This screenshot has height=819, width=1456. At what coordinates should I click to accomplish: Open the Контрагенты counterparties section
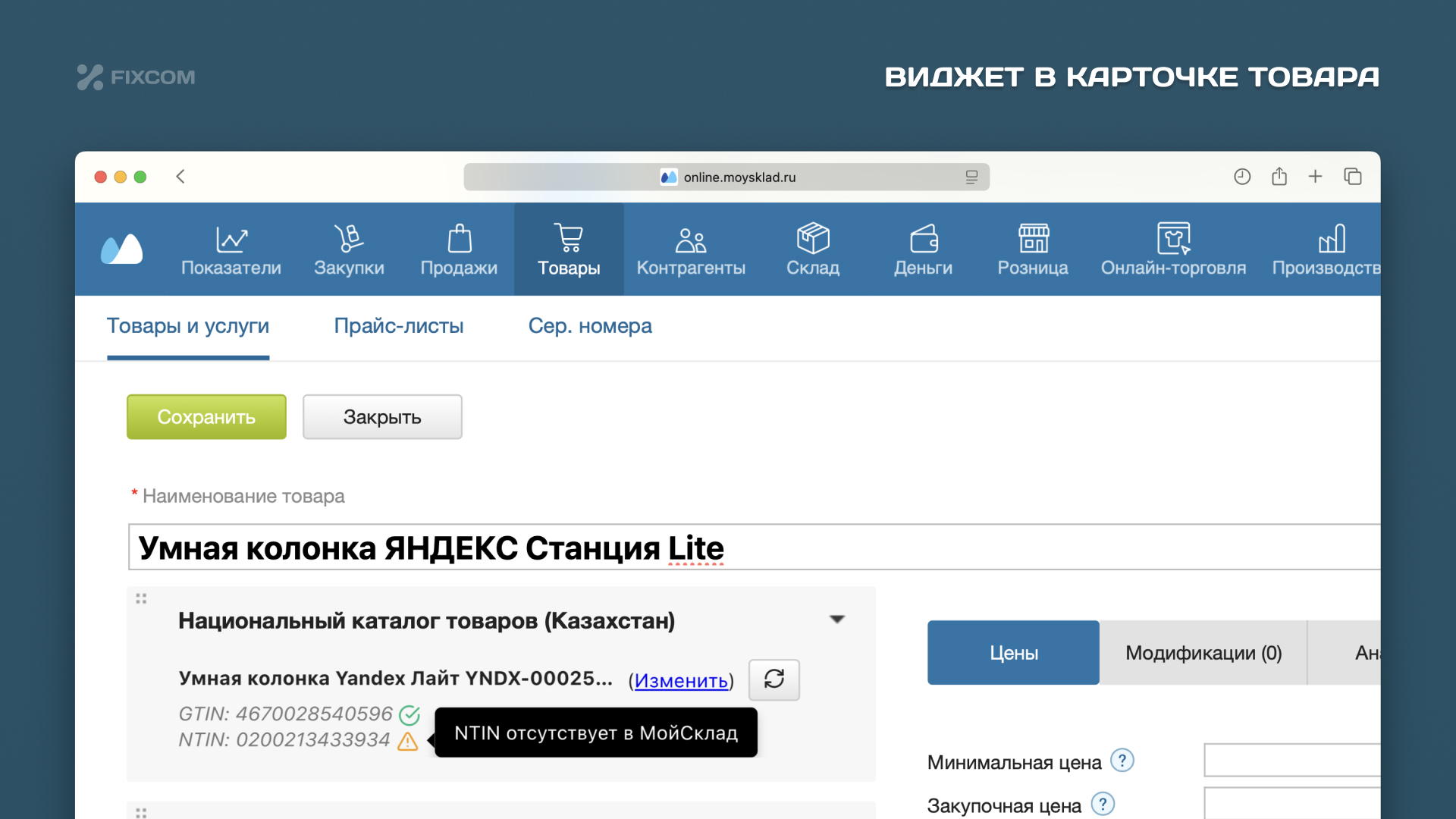[x=690, y=249]
